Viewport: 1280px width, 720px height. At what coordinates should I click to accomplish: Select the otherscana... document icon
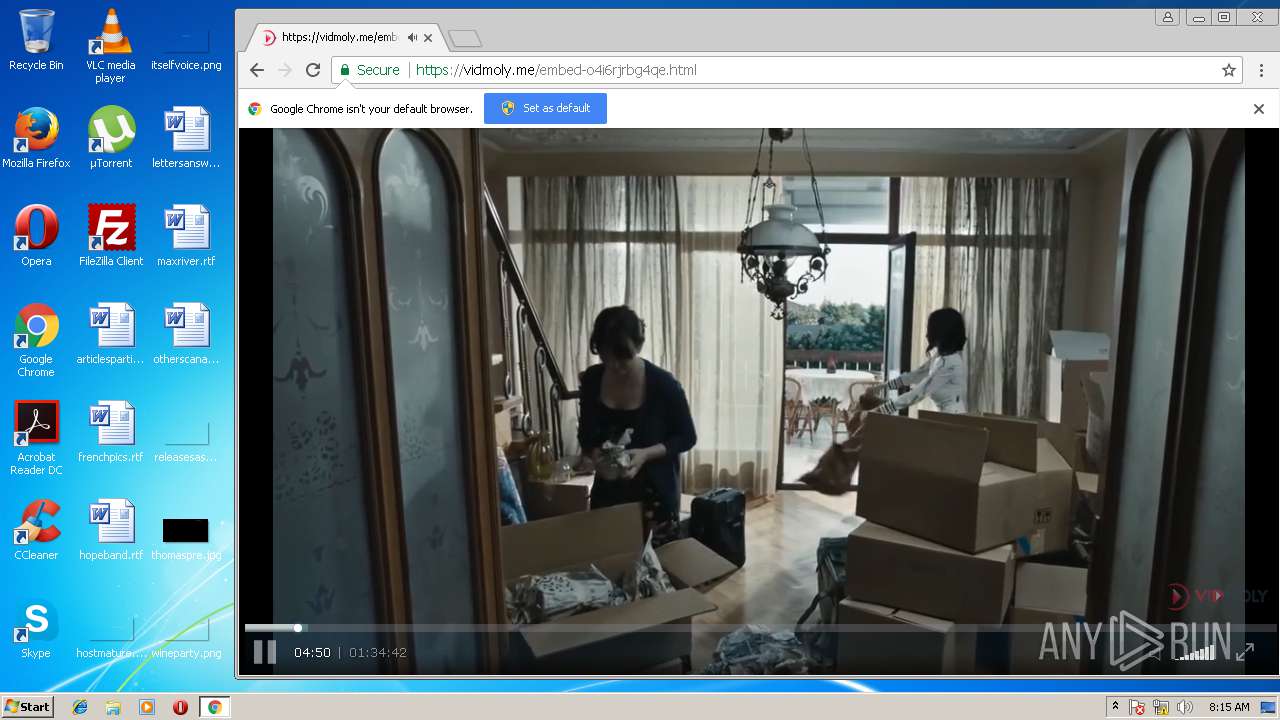click(186, 334)
